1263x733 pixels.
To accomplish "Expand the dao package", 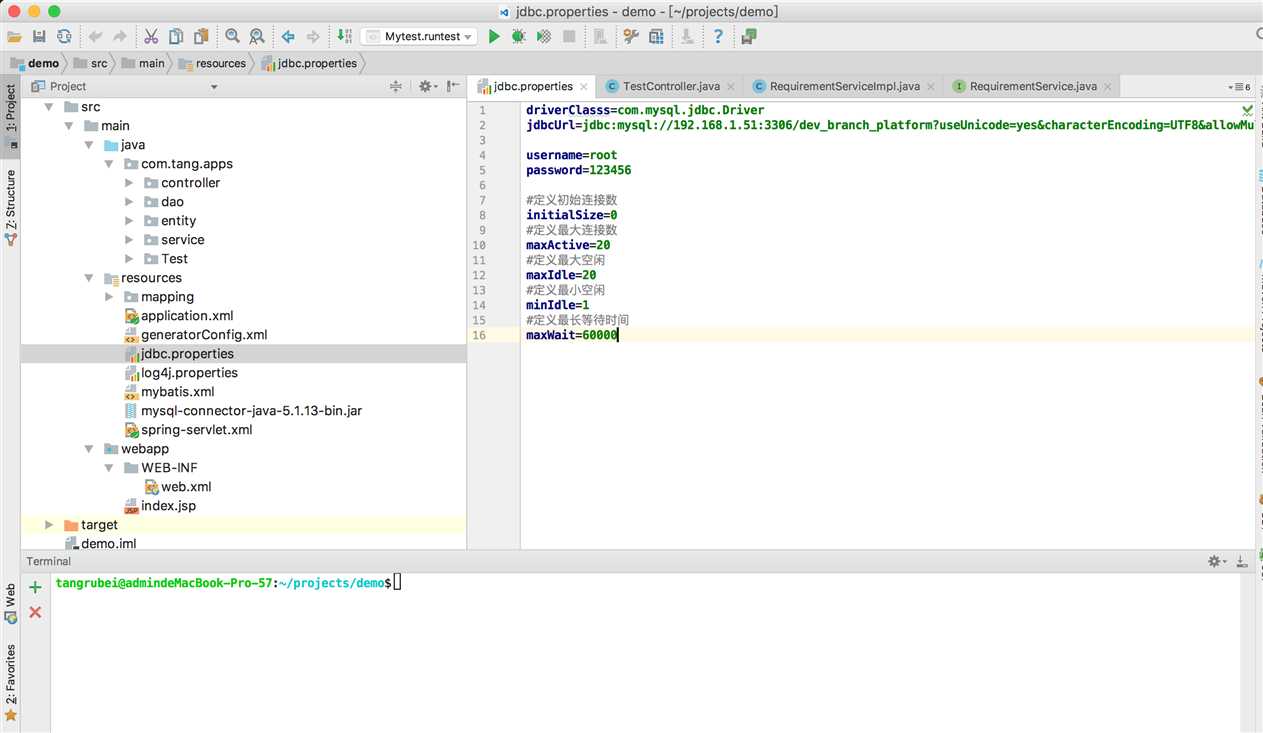I will (129, 202).
